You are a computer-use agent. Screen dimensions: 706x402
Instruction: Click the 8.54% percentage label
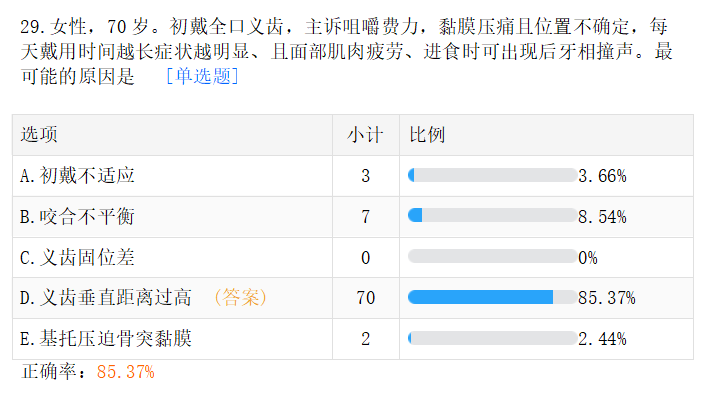(x=603, y=216)
